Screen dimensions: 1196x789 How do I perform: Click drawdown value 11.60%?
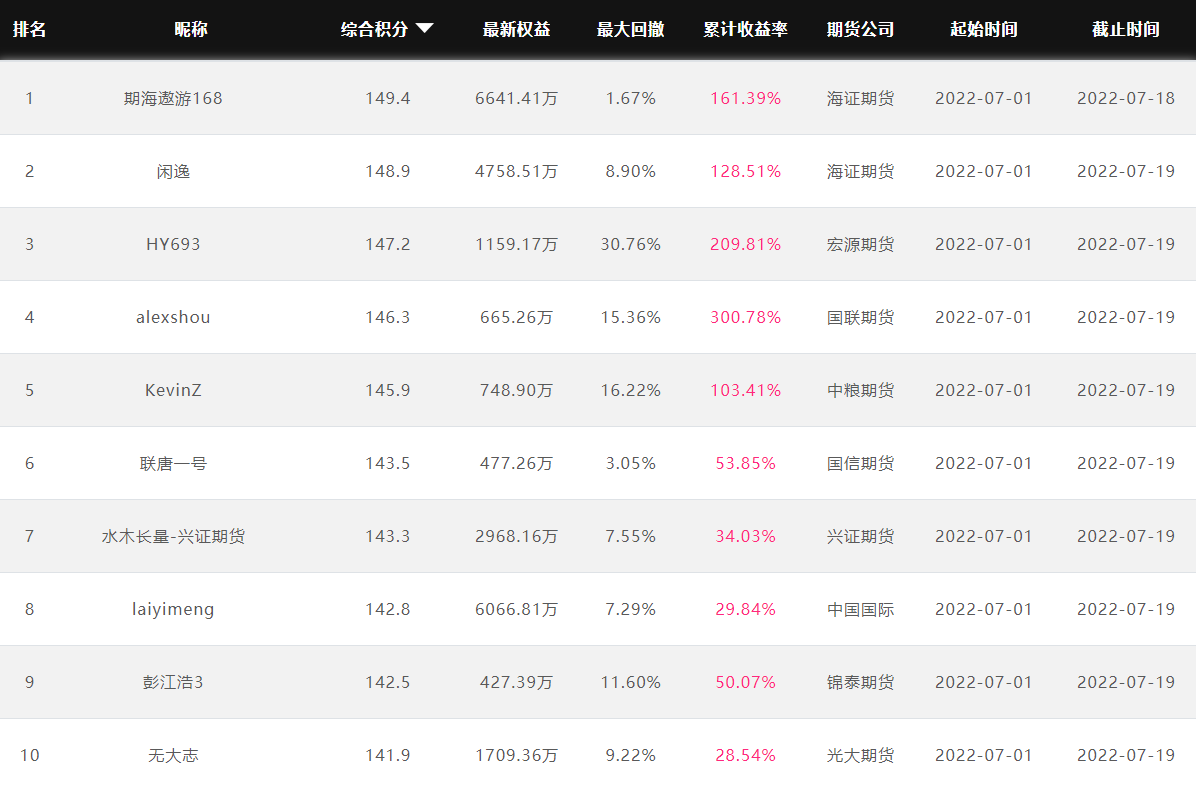click(631, 682)
